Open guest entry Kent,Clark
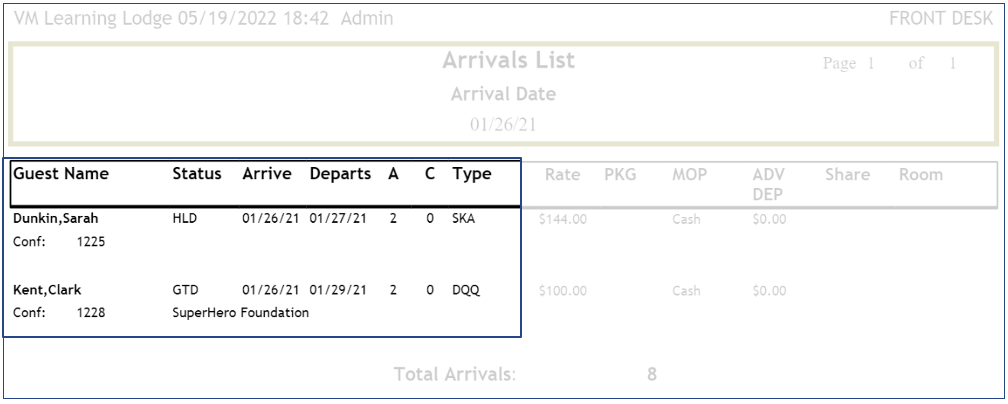 point(48,291)
